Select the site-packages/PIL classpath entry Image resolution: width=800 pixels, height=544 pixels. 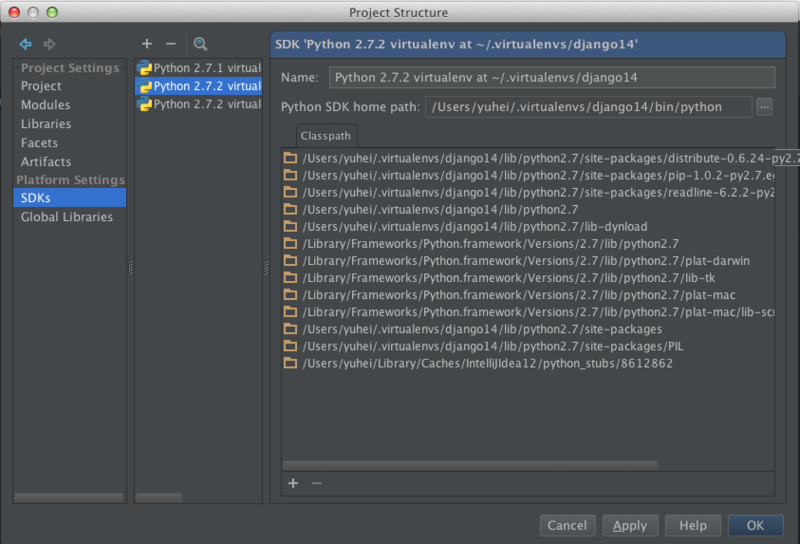528,346
